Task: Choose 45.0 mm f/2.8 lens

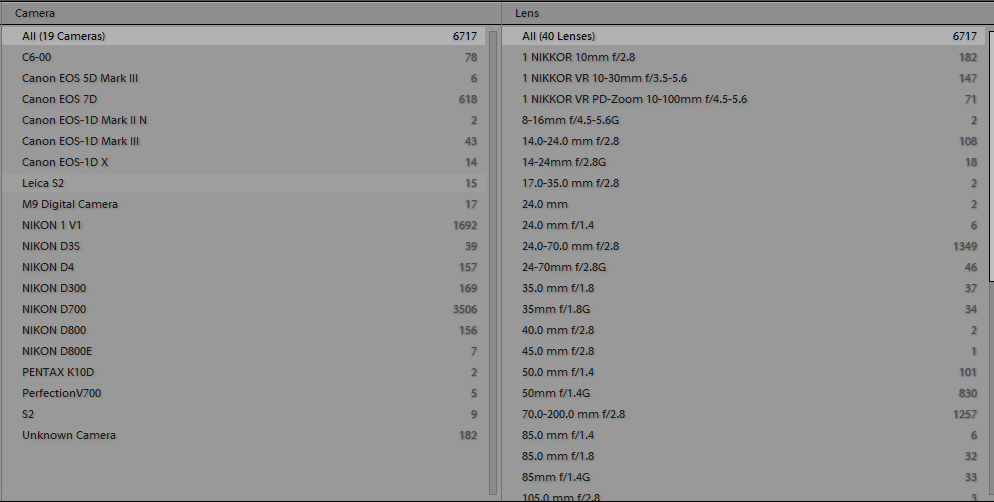Action: (745, 351)
